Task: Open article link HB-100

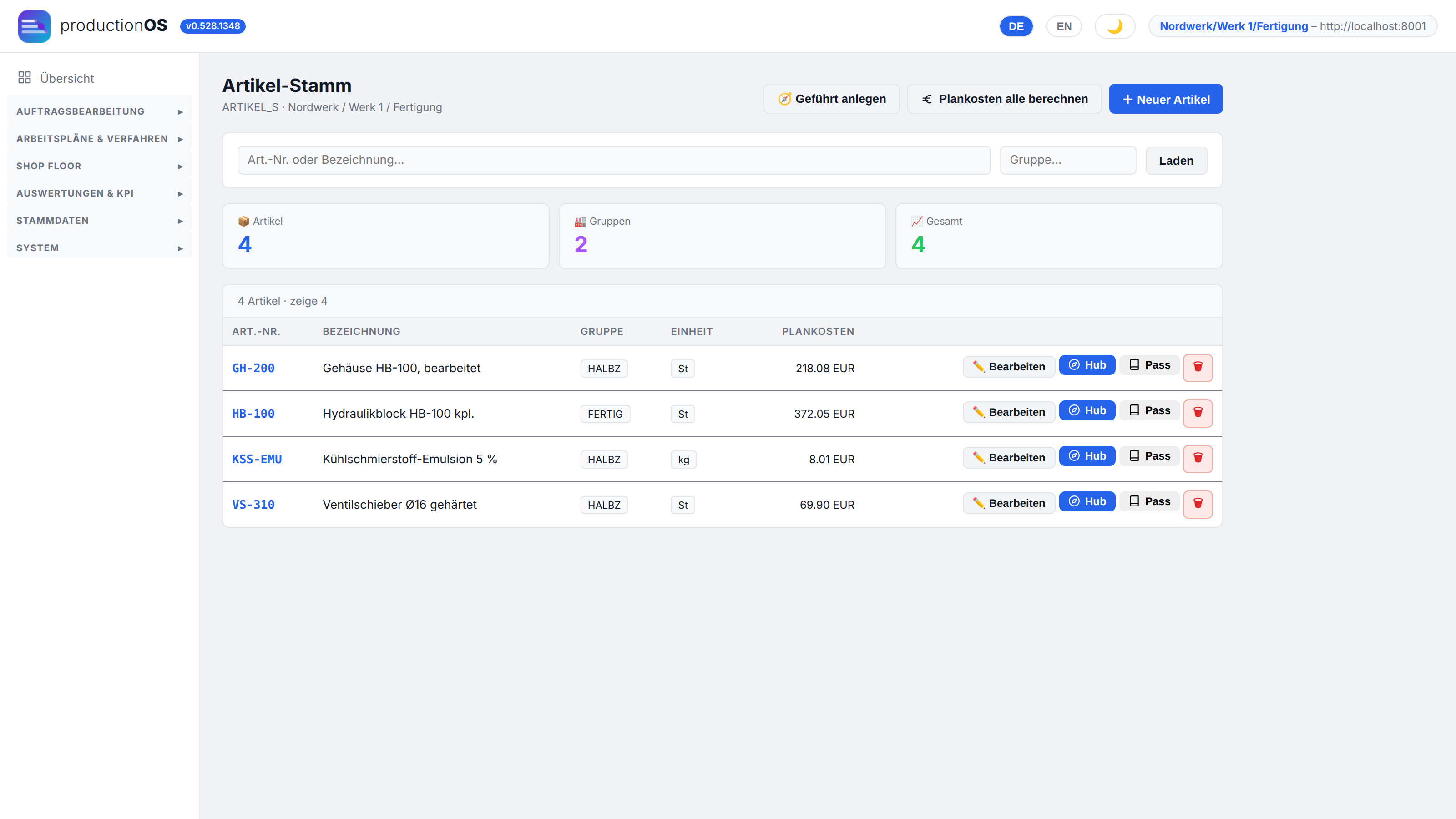Action: click(253, 414)
